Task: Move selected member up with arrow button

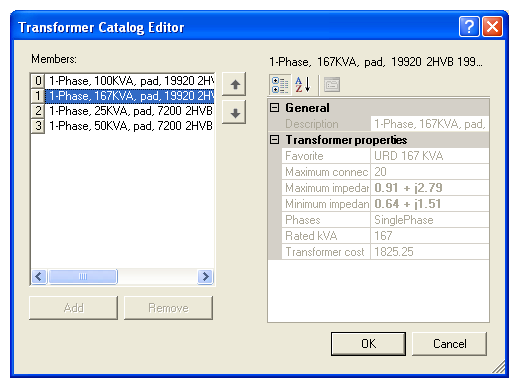Action: coord(234,84)
